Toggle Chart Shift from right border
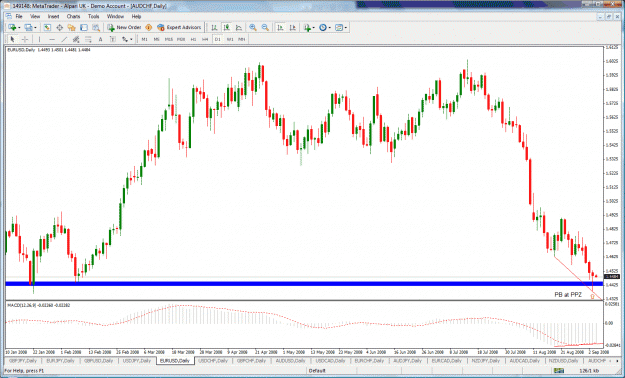The height and width of the screenshot is (378, 625). [293, 28]
